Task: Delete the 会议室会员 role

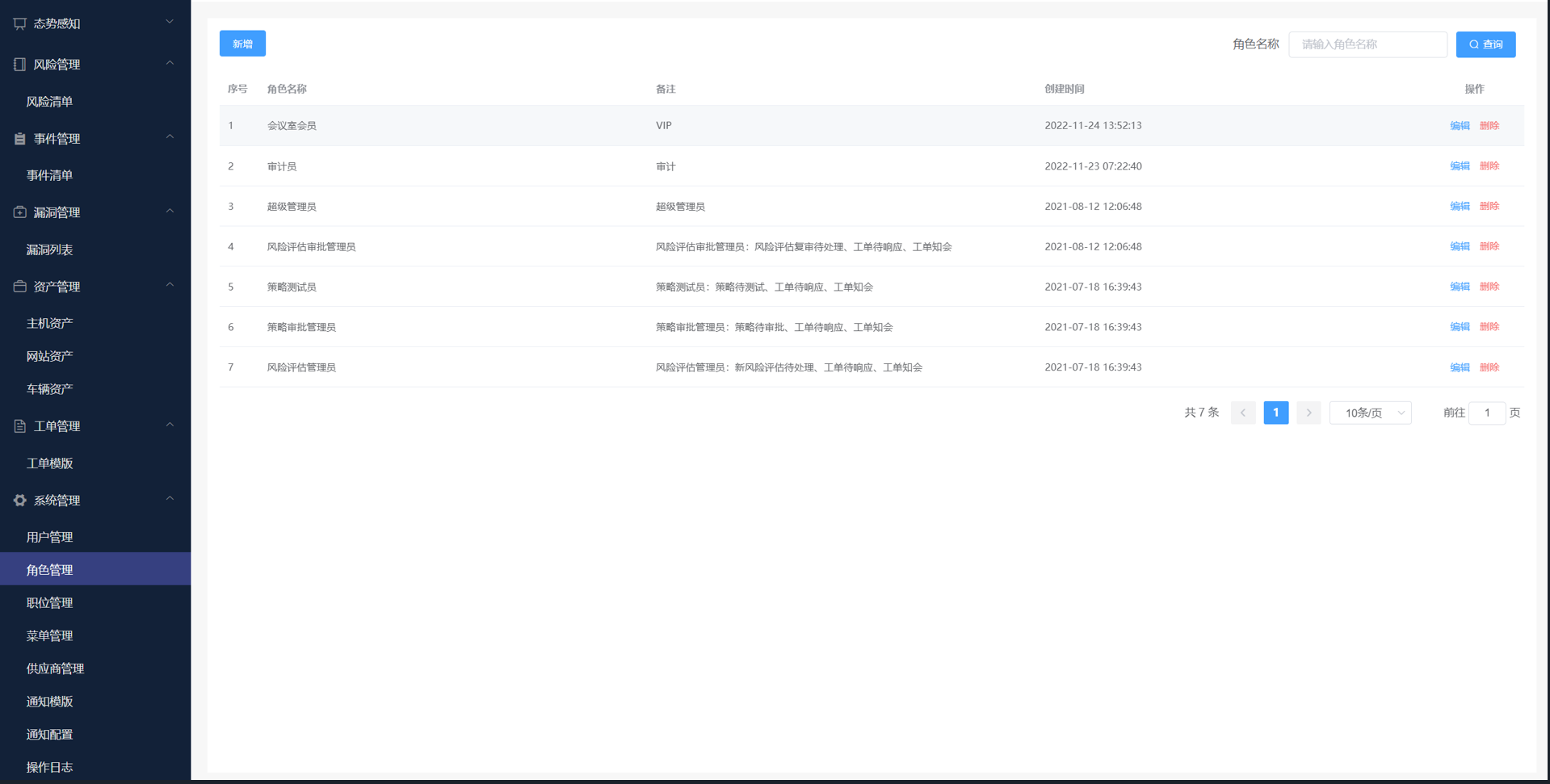Action: click(1489, 125)
